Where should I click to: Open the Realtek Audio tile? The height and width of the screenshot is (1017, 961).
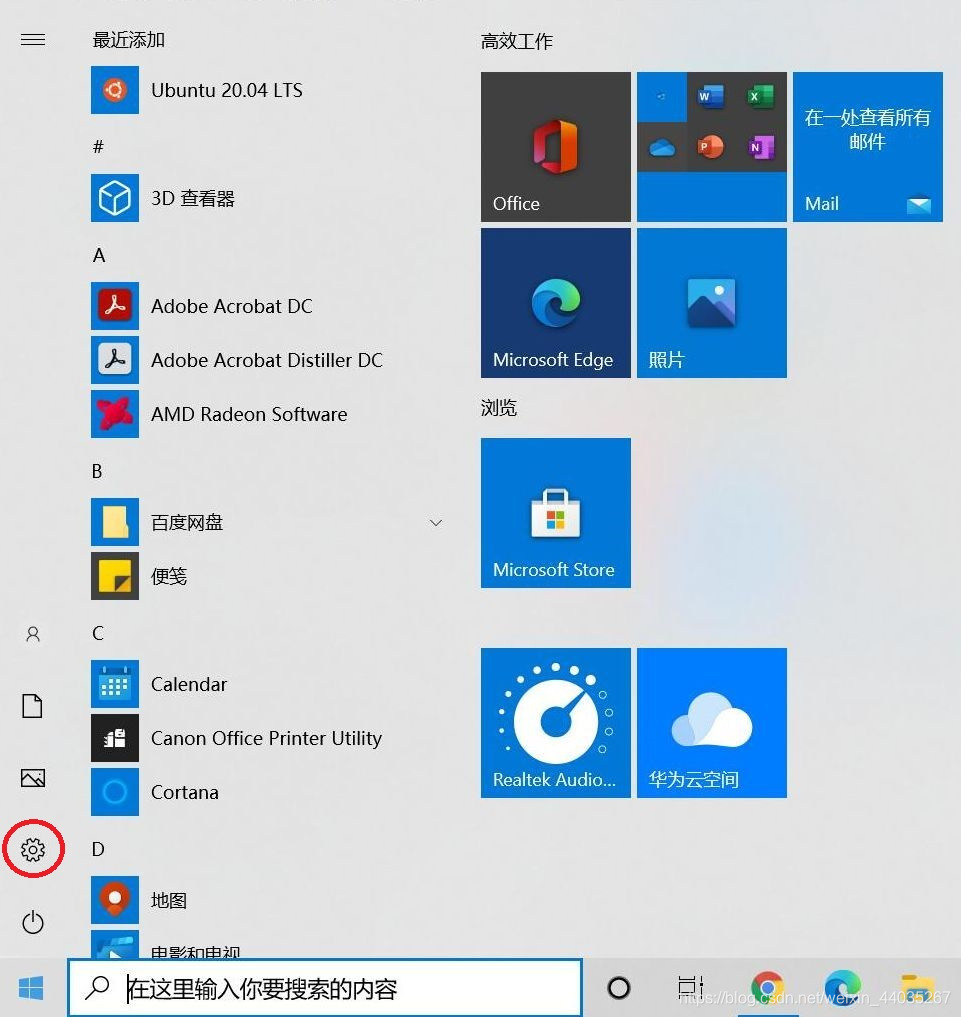tap(556, 723)
